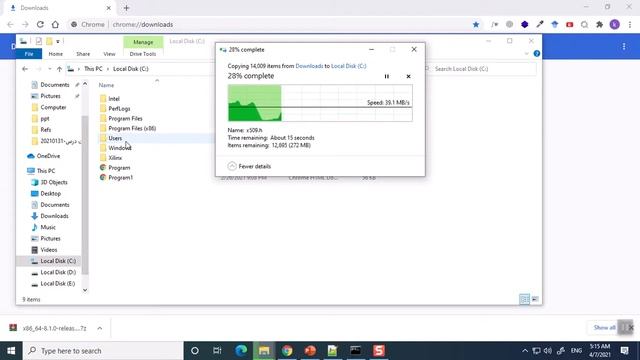This screenshot has height=360, width=640.
Task: Cancel the copy with the small X
Action: pyautogui.click(x=408, y=76)
